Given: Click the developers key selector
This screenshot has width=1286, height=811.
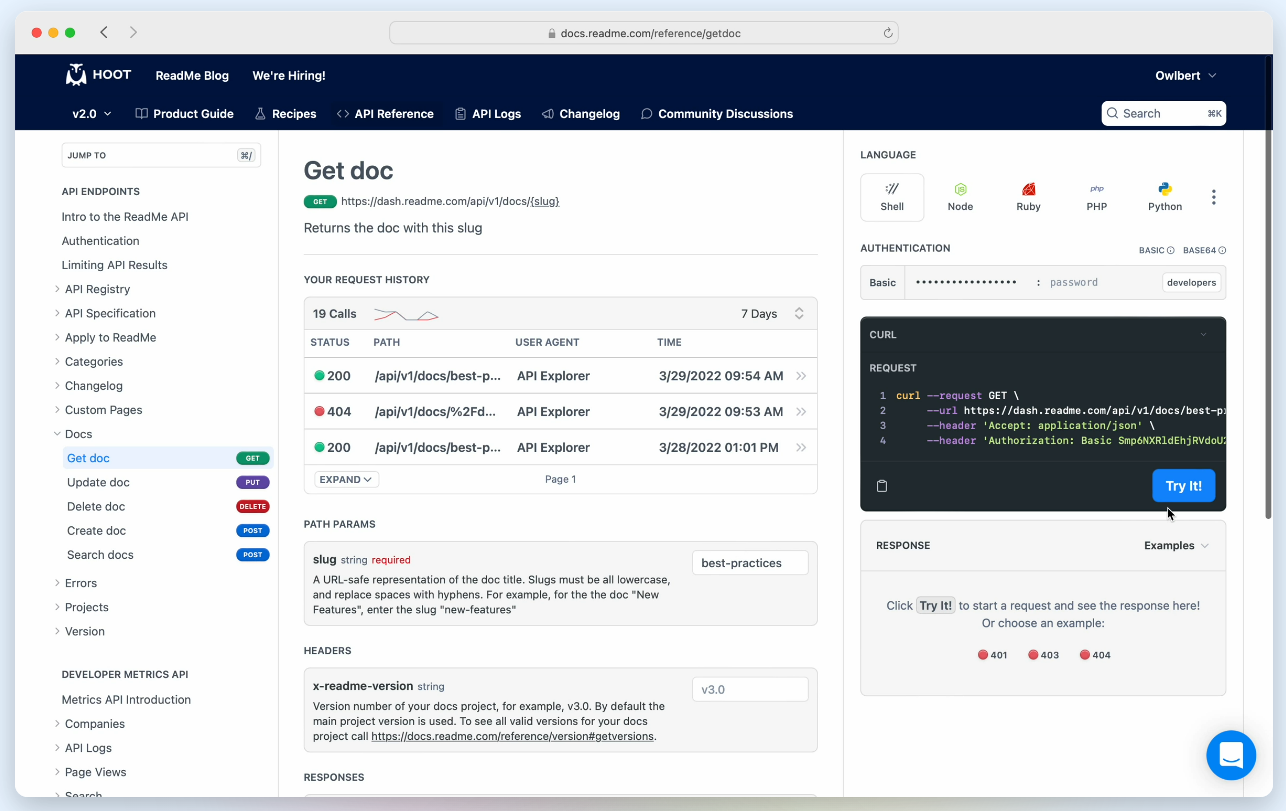Looking at the screenshot, I should (x=1191, y=283).
